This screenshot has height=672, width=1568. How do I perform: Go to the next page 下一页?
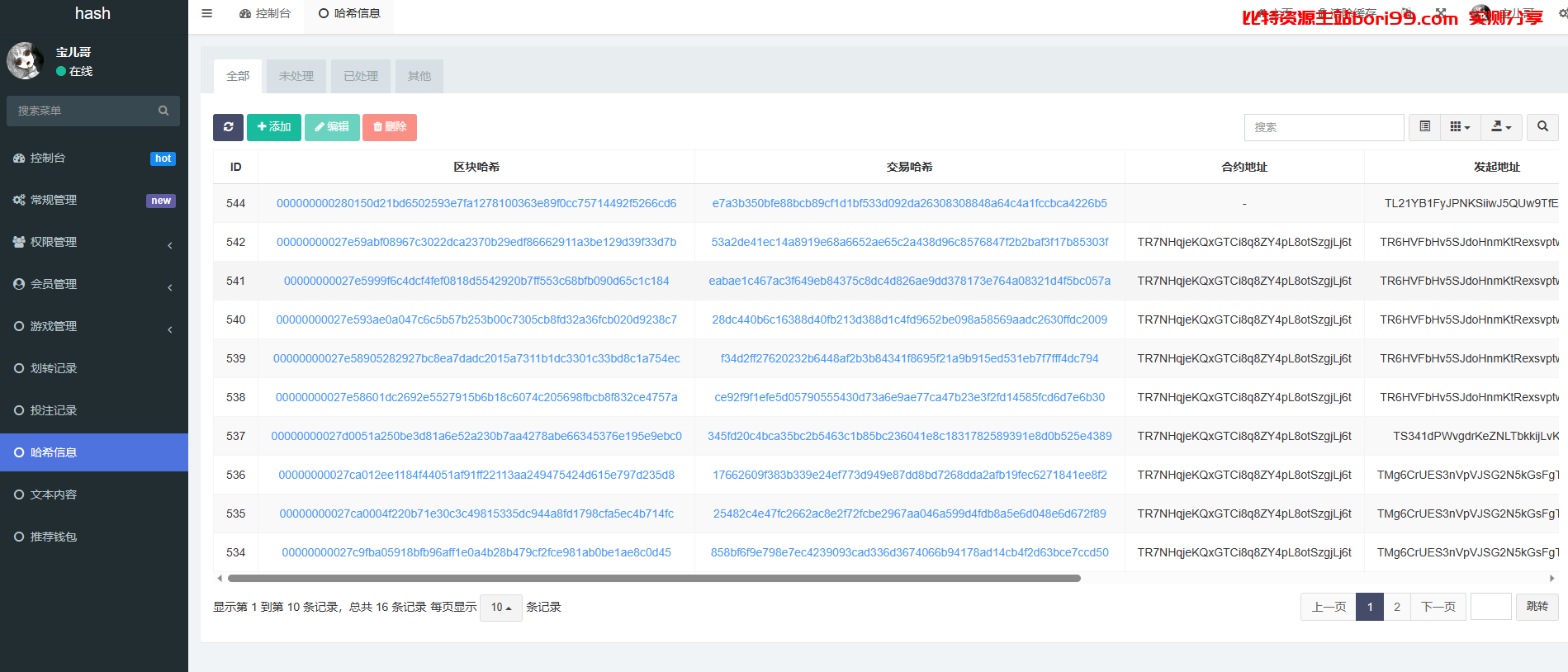pos(1438,607)
